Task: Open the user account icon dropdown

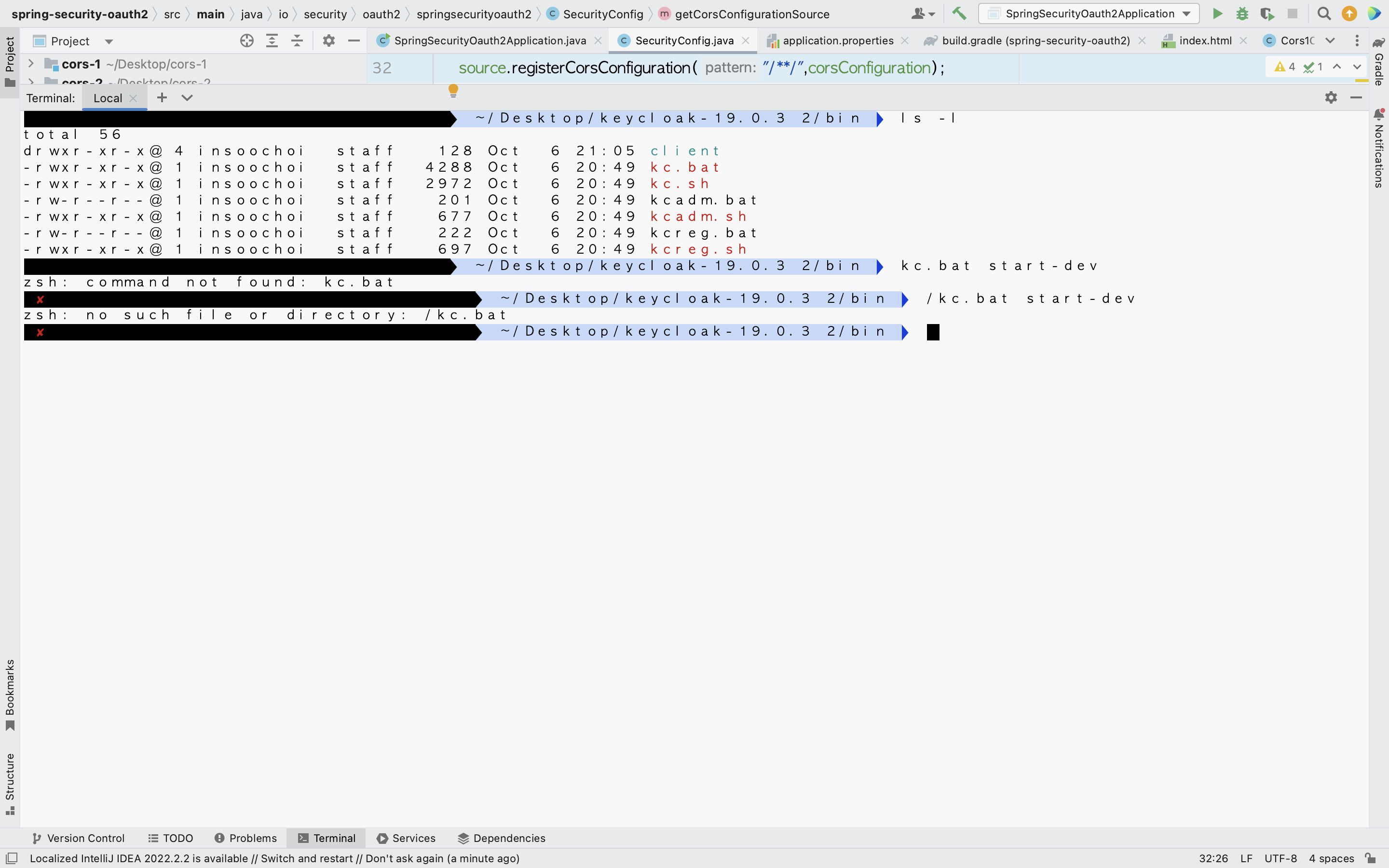Action: point(923,14)
